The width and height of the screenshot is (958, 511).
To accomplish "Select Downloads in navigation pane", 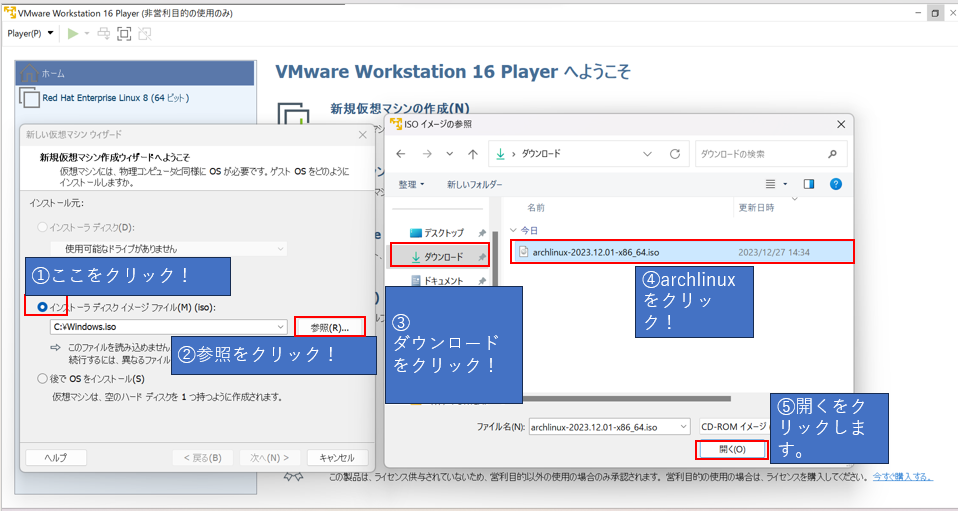I will tap(440, 257).
